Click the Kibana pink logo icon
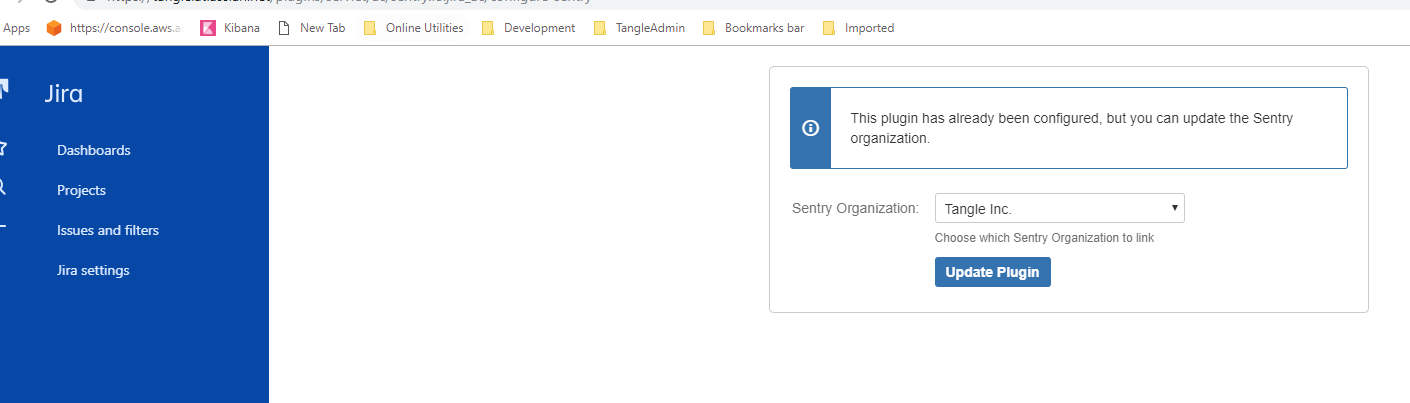Viewport: 1410px width, 403px height. coord(208,28)
